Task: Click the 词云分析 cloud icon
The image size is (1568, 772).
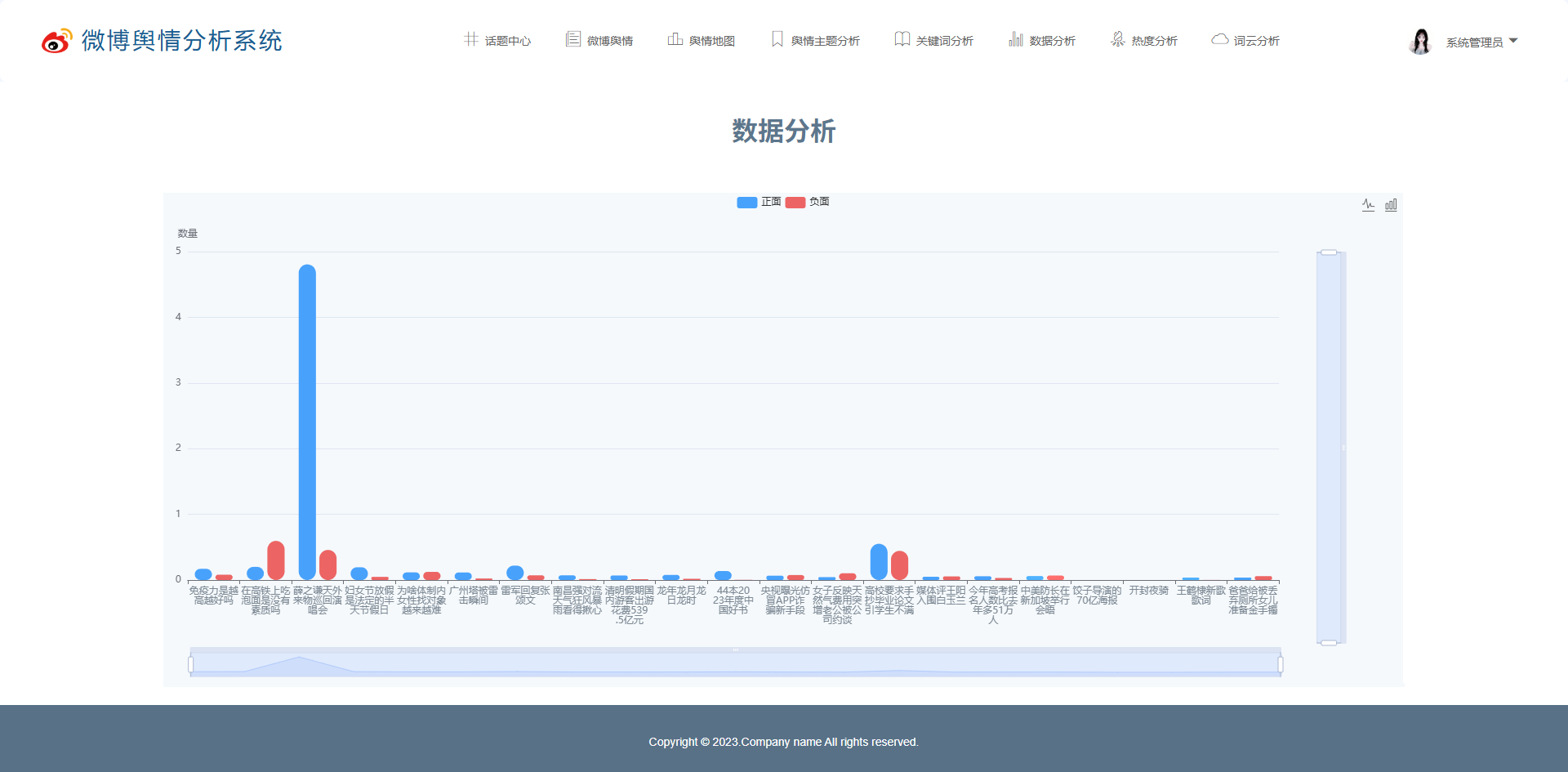Action: [x=1220, y=39]
